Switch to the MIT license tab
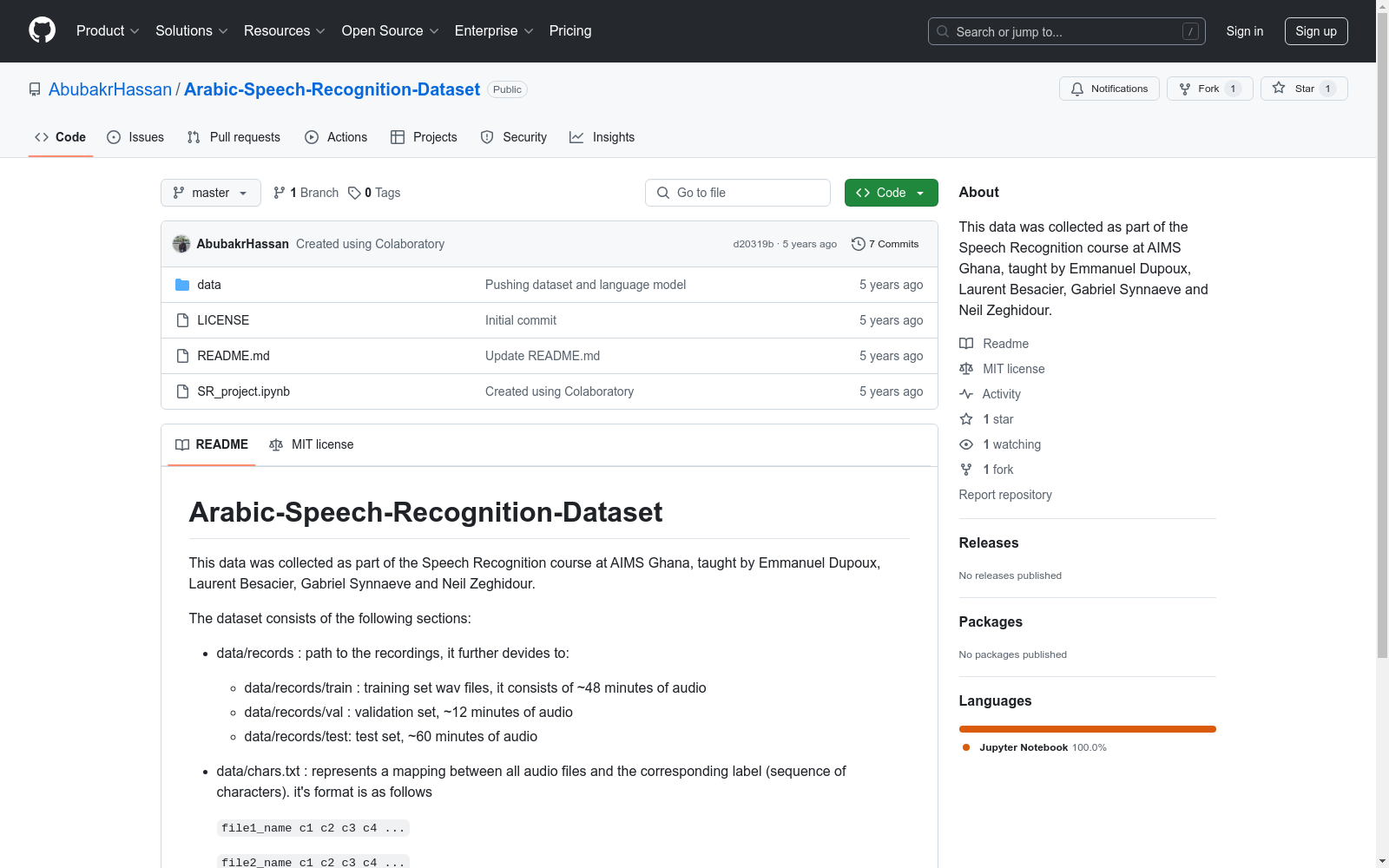This screenshot has width=1389, height=868. 312,444
